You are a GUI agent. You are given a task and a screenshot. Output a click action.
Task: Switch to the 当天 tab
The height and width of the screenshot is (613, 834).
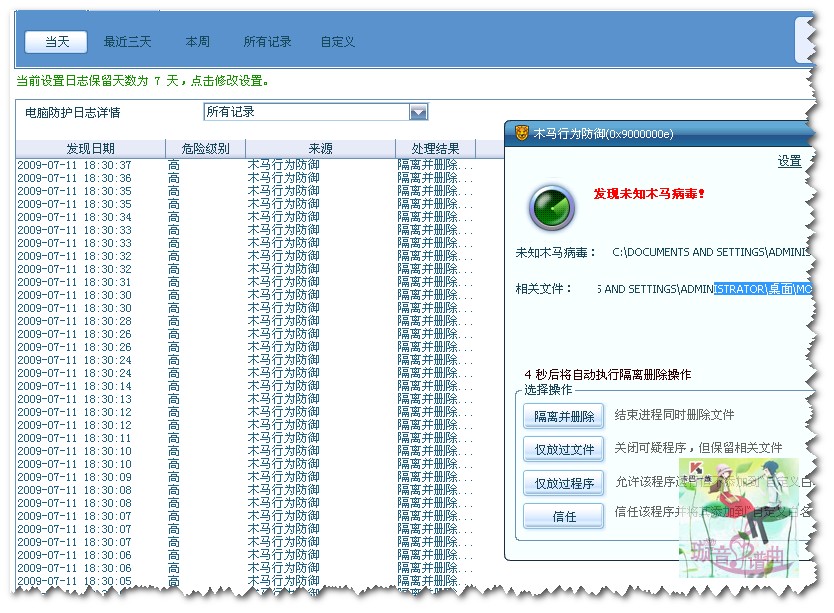(x=56, y=42)
